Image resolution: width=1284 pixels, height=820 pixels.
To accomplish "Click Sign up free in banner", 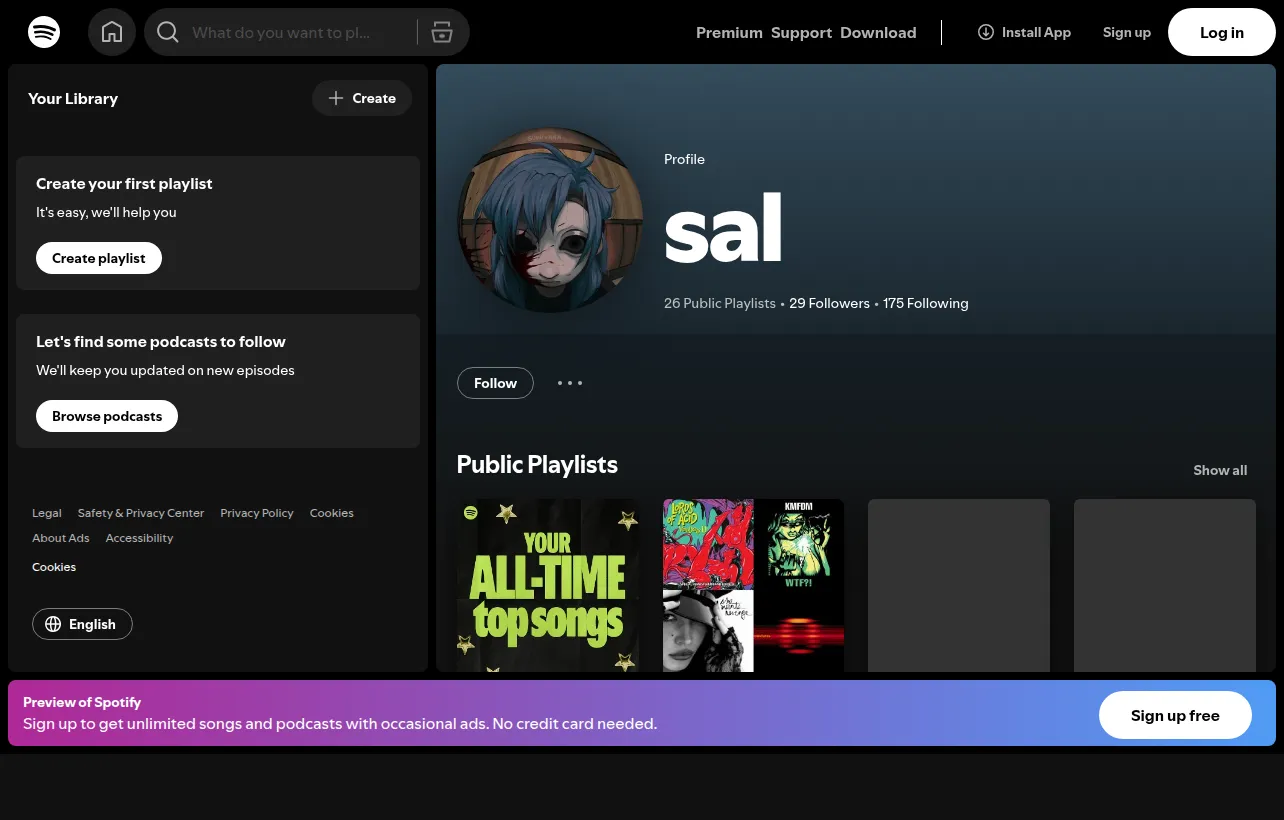I will pos(1175,715).
